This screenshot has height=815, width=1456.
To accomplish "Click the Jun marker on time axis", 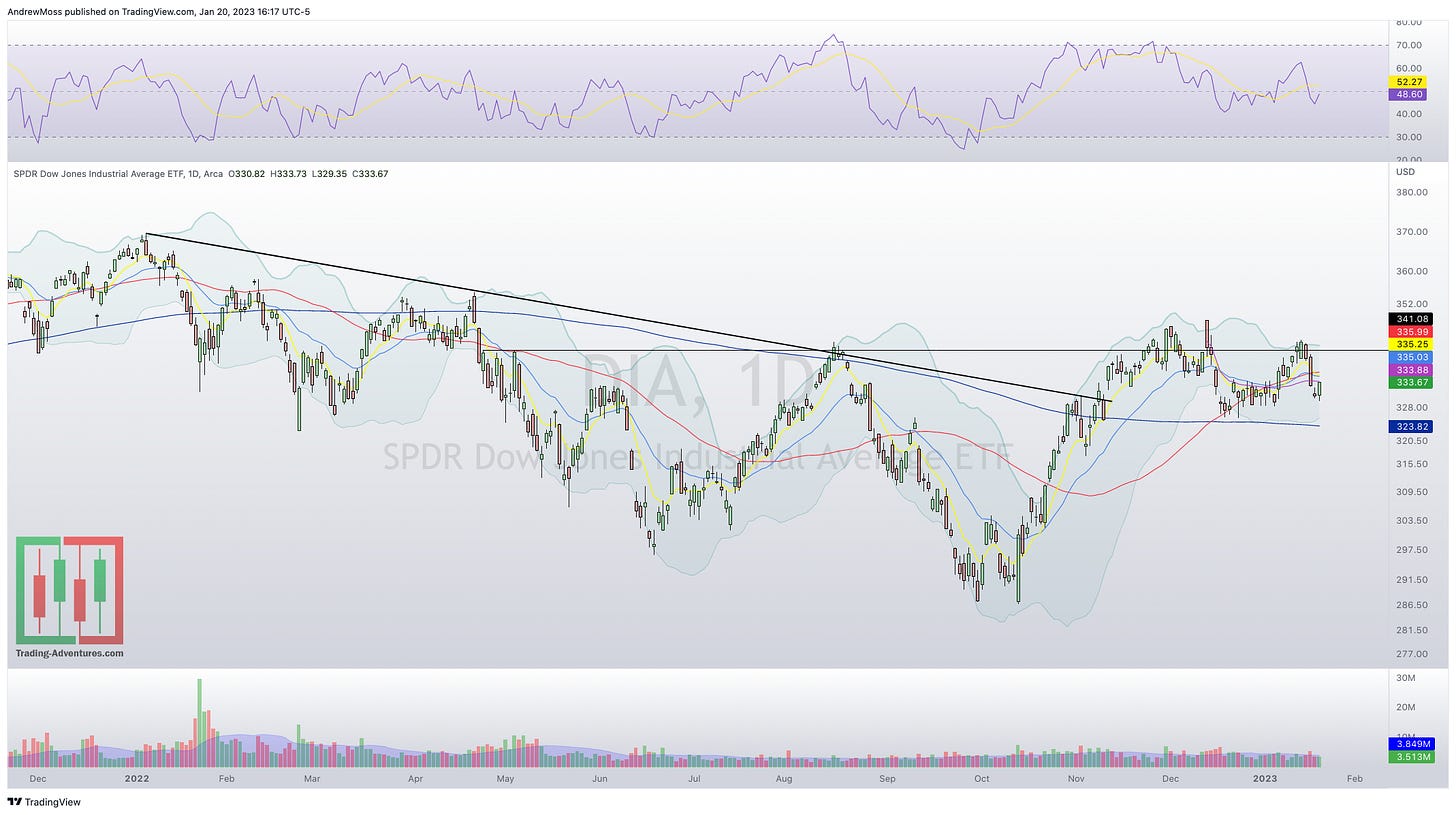I will (599, 777).
